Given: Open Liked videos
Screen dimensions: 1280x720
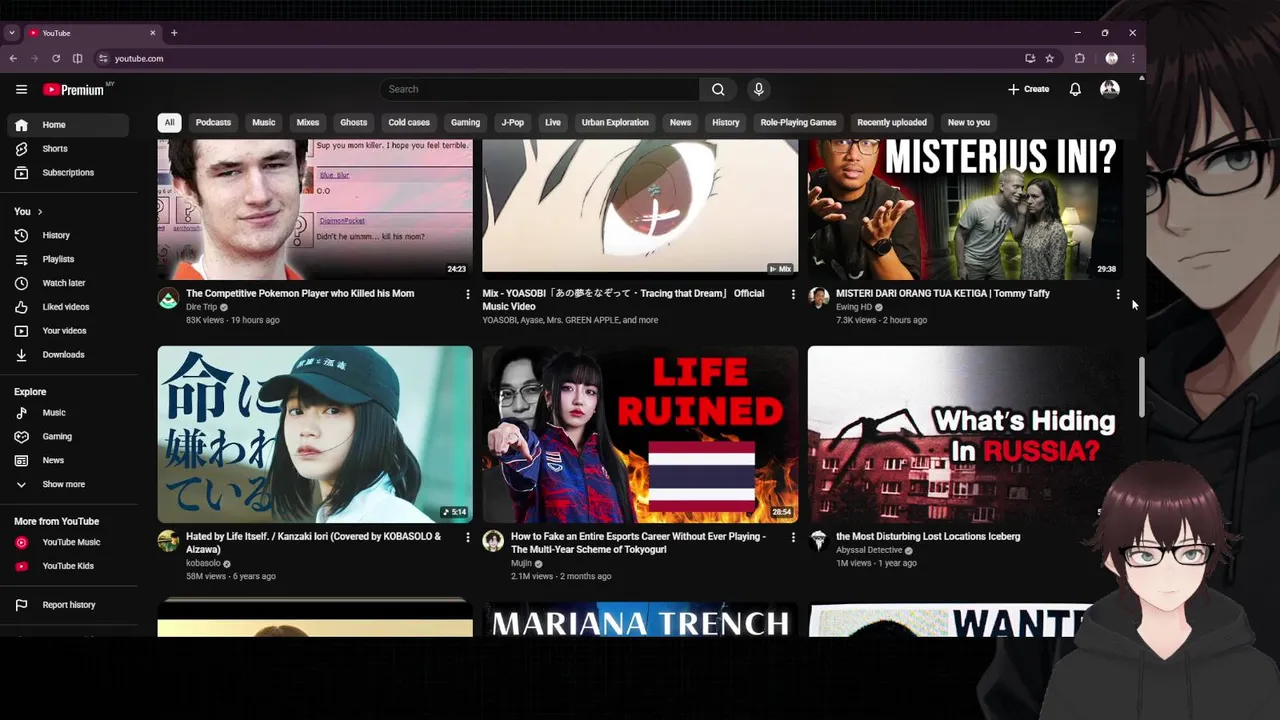Looking at the screenshot, I should coord(68,307).
